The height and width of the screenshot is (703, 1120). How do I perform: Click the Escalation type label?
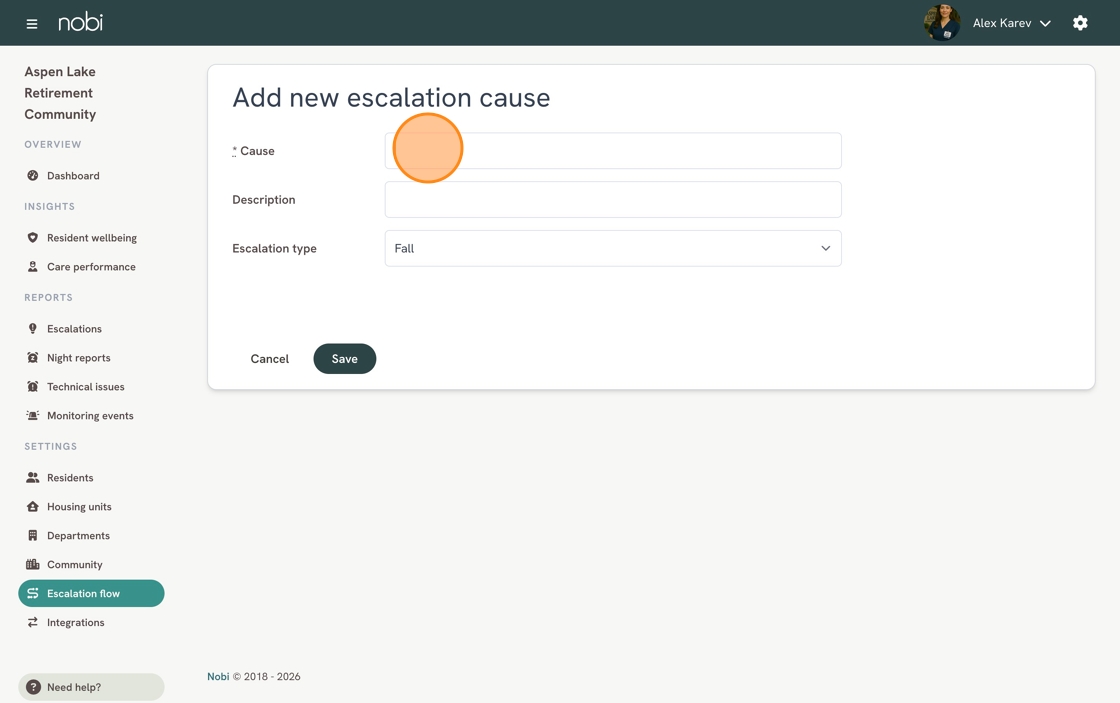point(274,249)
